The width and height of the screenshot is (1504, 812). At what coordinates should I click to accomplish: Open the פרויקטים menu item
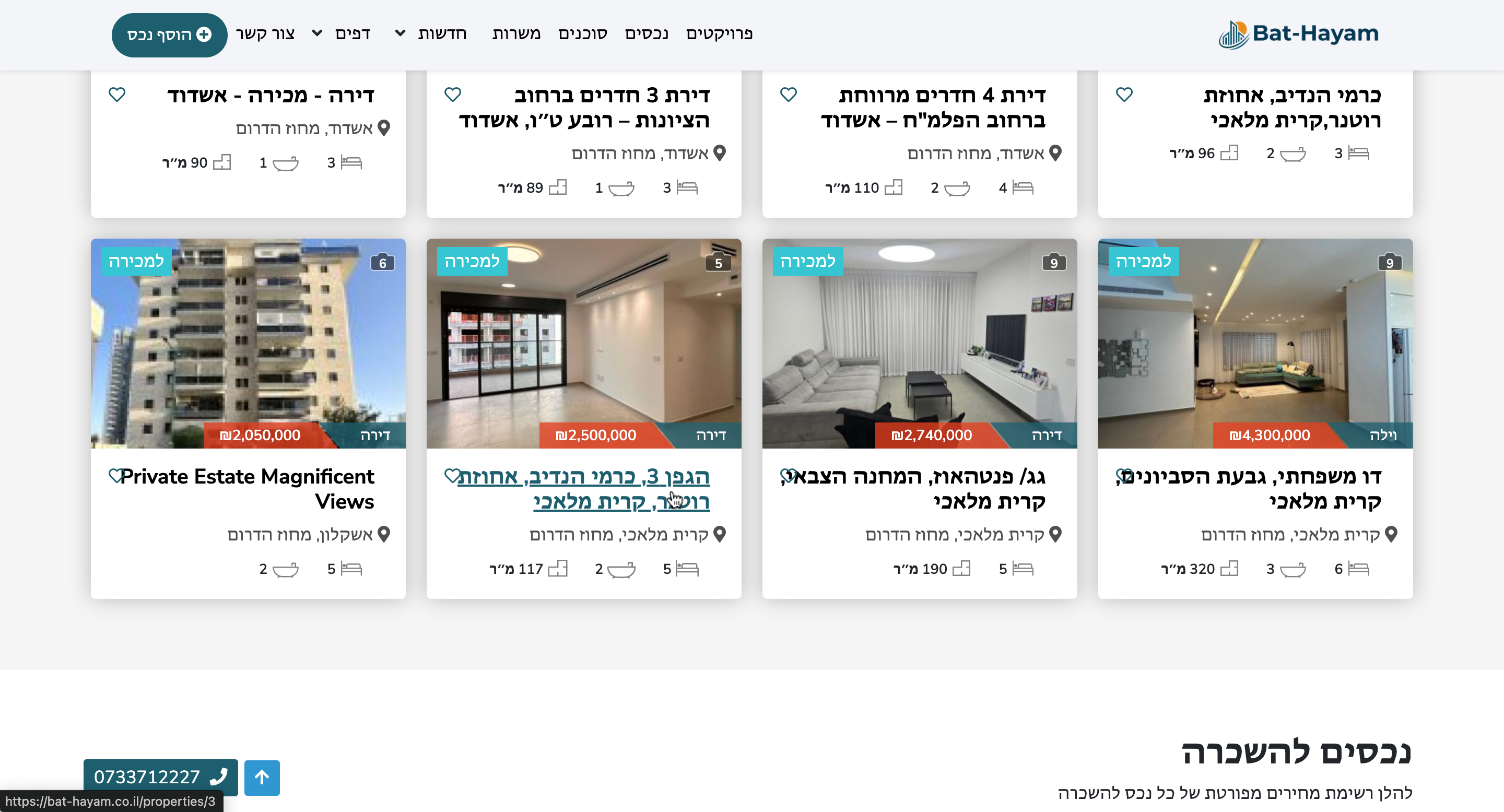tap(719, 34)
